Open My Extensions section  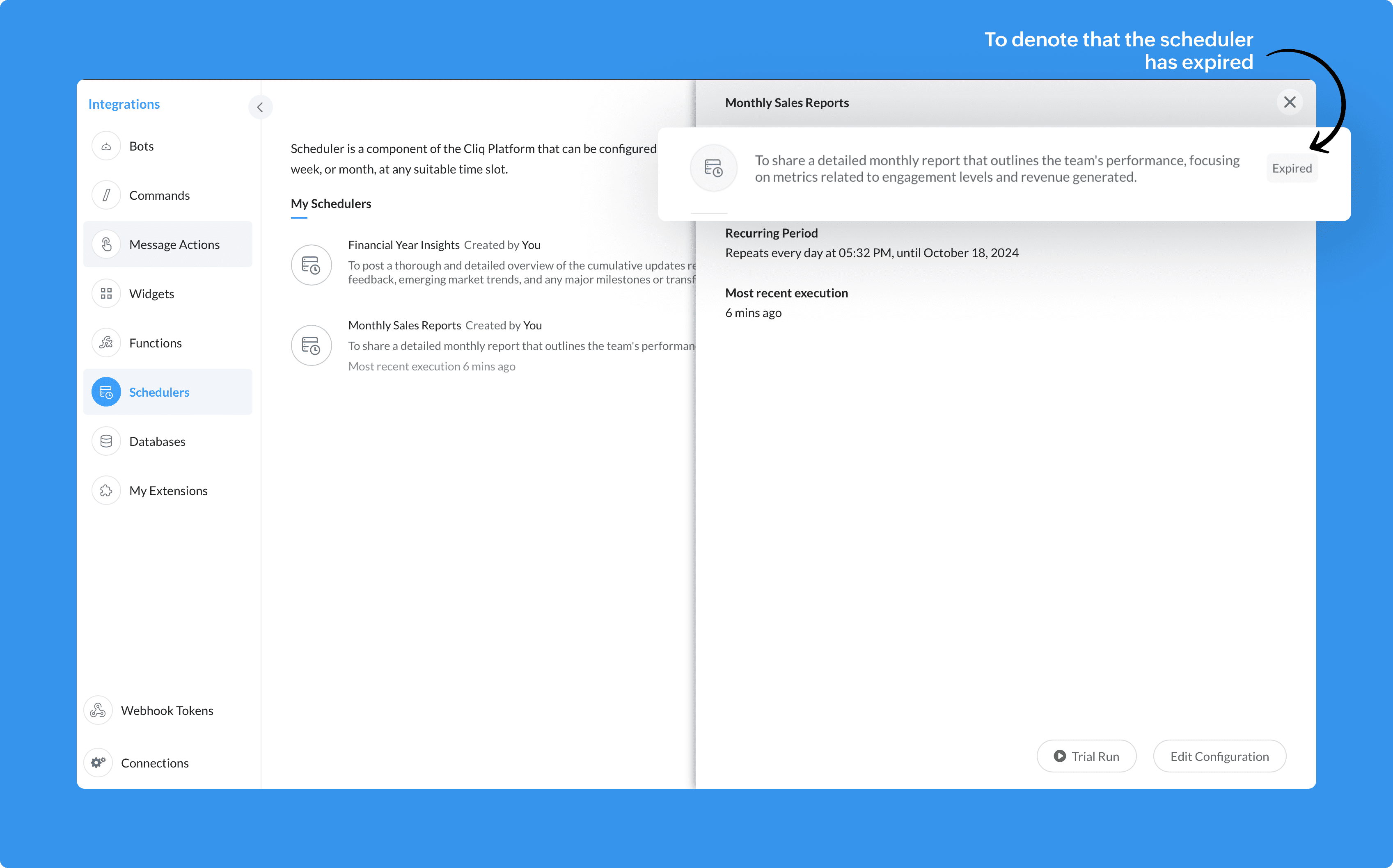click(x=168, y=490)
